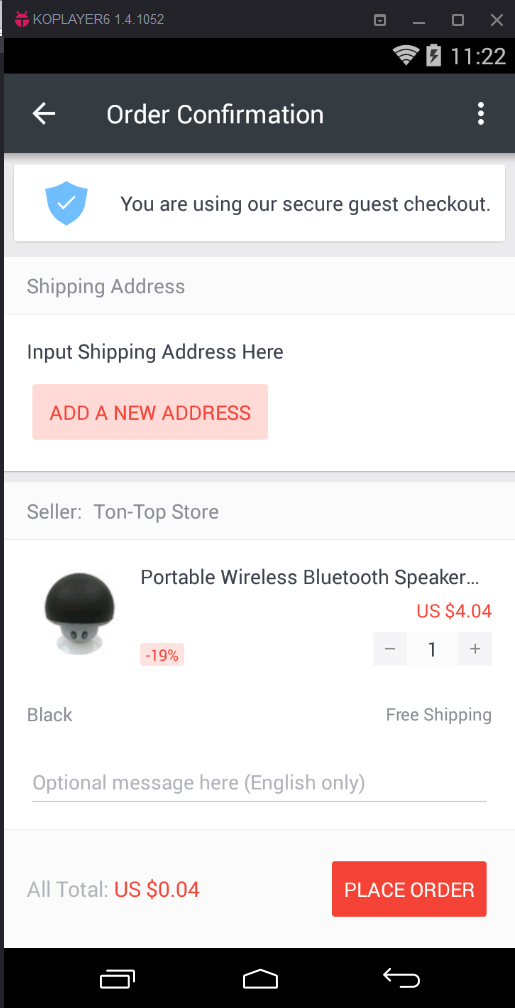Tap the Android back navigation button

pos(402,978)
